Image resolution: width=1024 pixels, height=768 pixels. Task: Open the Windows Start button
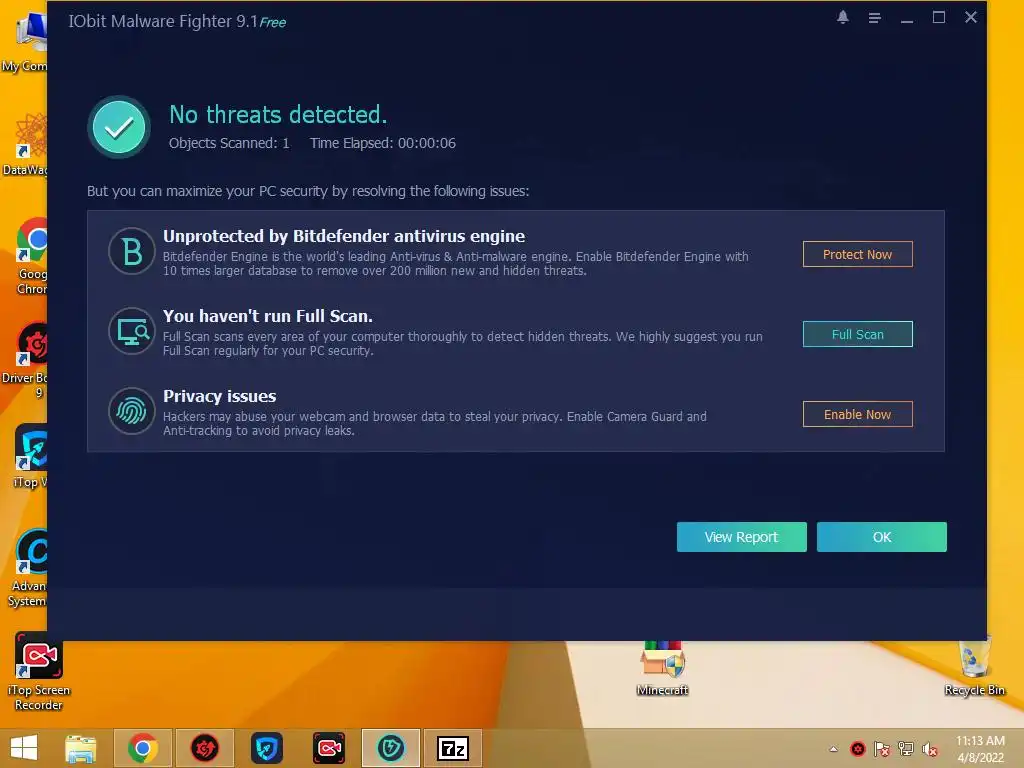24,748
